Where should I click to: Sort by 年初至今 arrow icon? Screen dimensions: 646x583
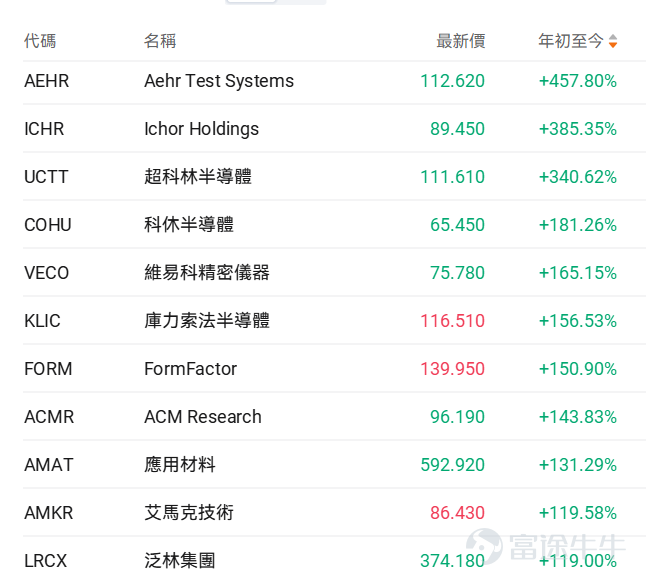click(x=613, y=41)
